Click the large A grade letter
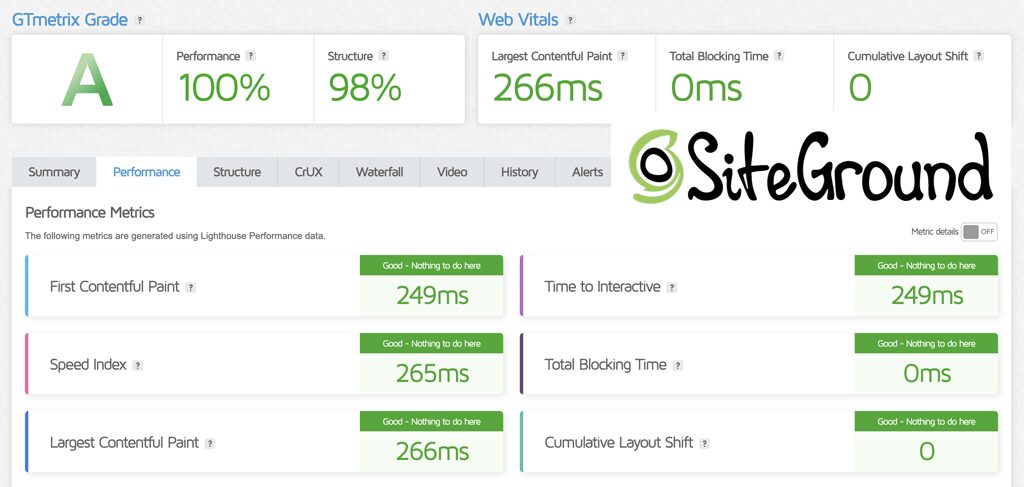This screenshot has height=487, width=1024. tap(88, 80)
